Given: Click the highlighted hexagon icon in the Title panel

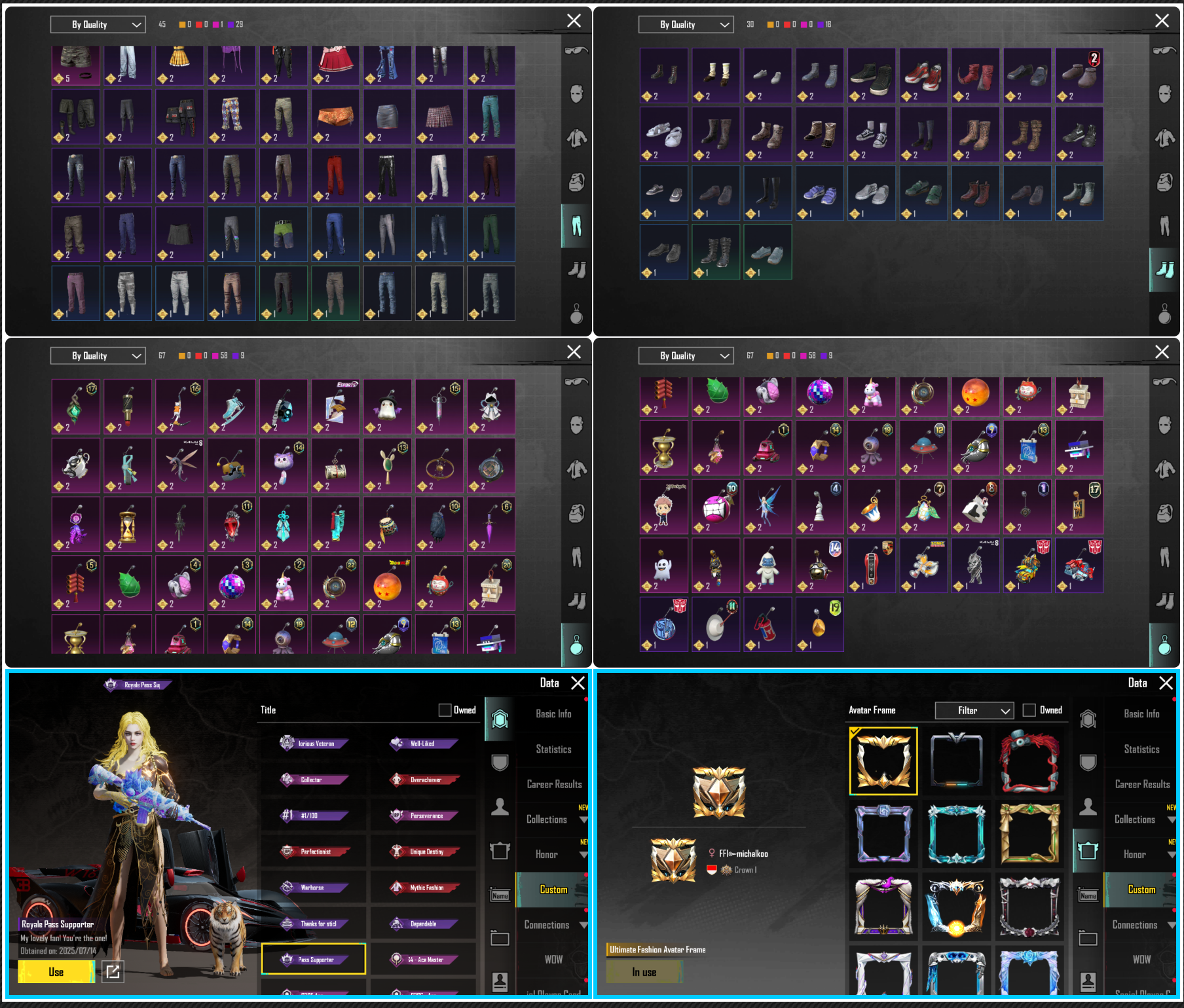Looking at the screenshot, I should [500, 719].
